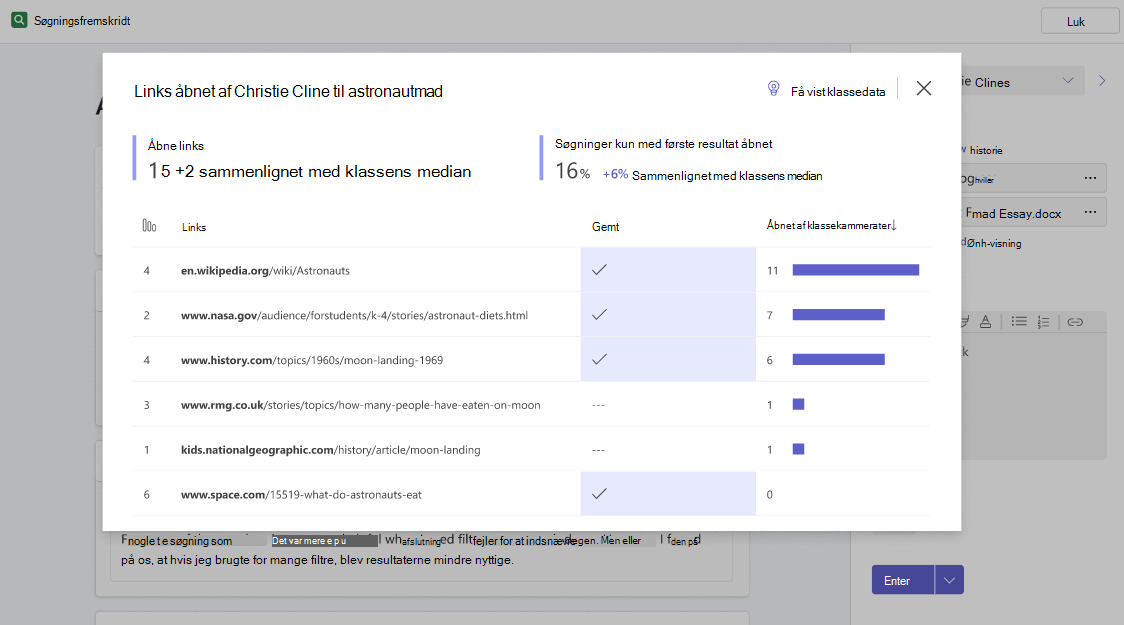1124x625 pixels.
Task: Open the en.wikipedia.org/wiki/Astronauts link
Action: click(x=265, y=270)
